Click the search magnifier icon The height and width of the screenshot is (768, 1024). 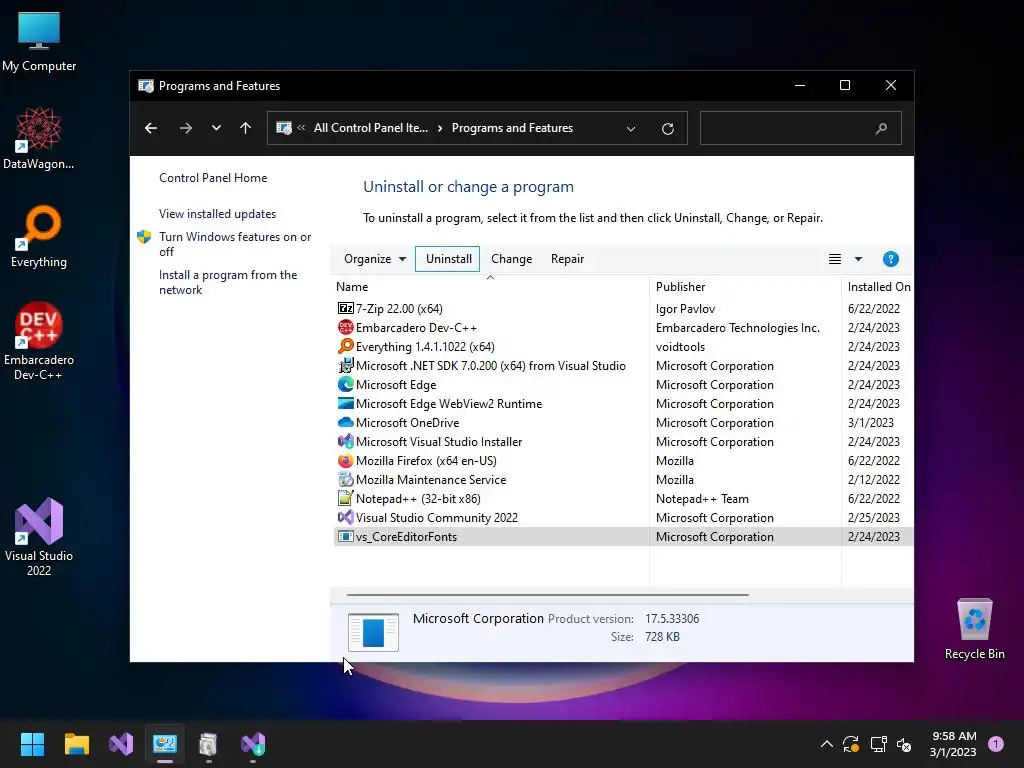[x=881, y=129]
